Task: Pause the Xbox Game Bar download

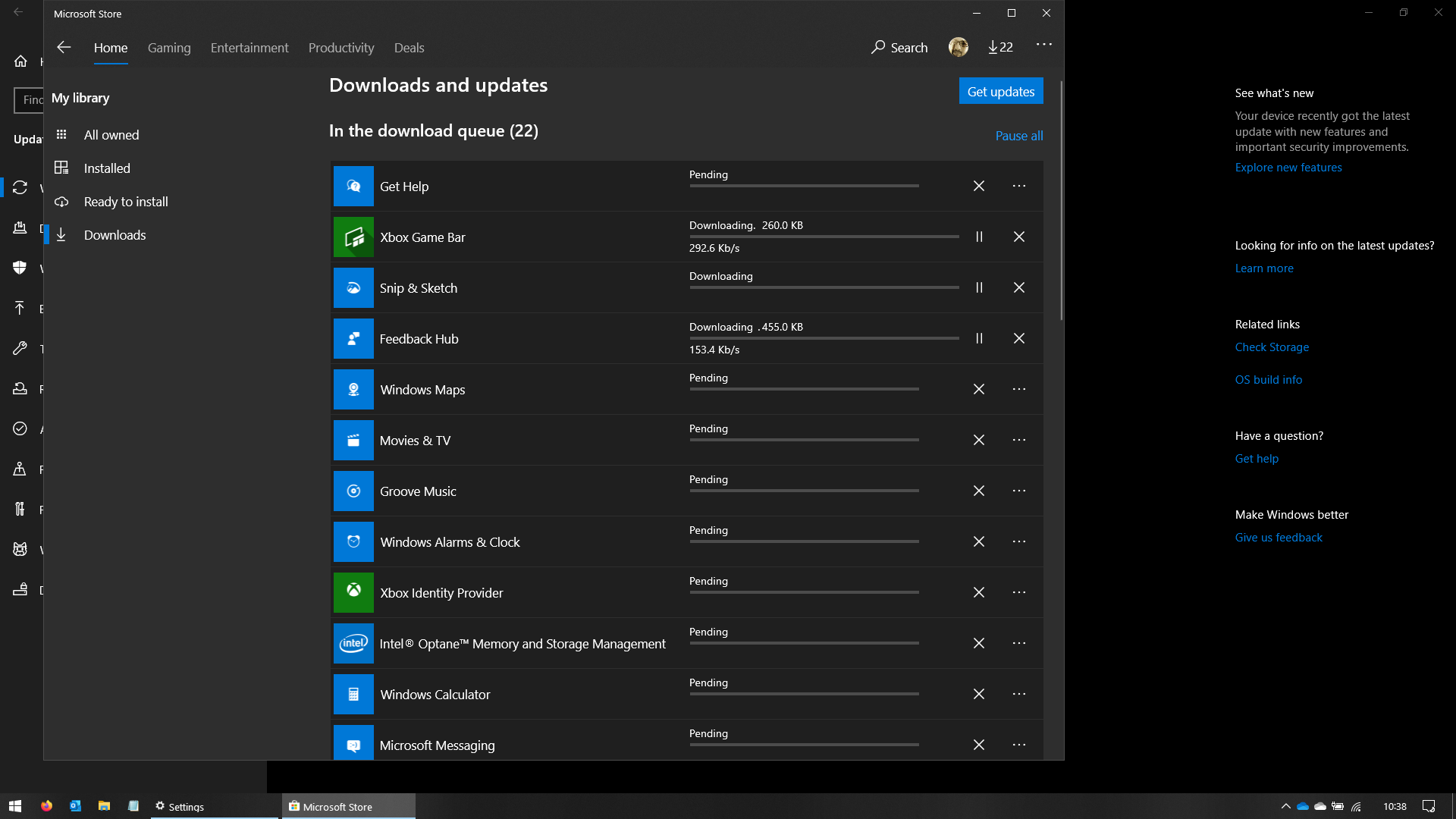Action: (x=979, y=237)
